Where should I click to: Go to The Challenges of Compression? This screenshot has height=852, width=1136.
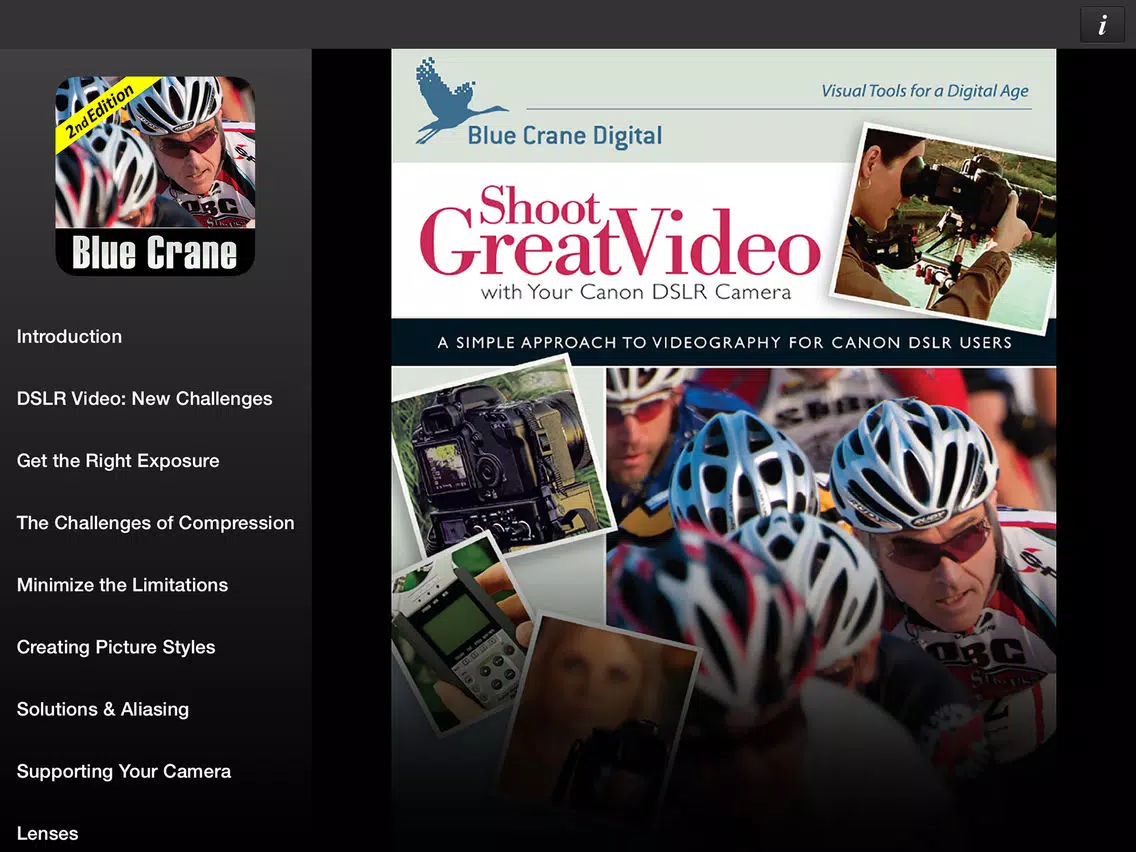click(156, 522)
